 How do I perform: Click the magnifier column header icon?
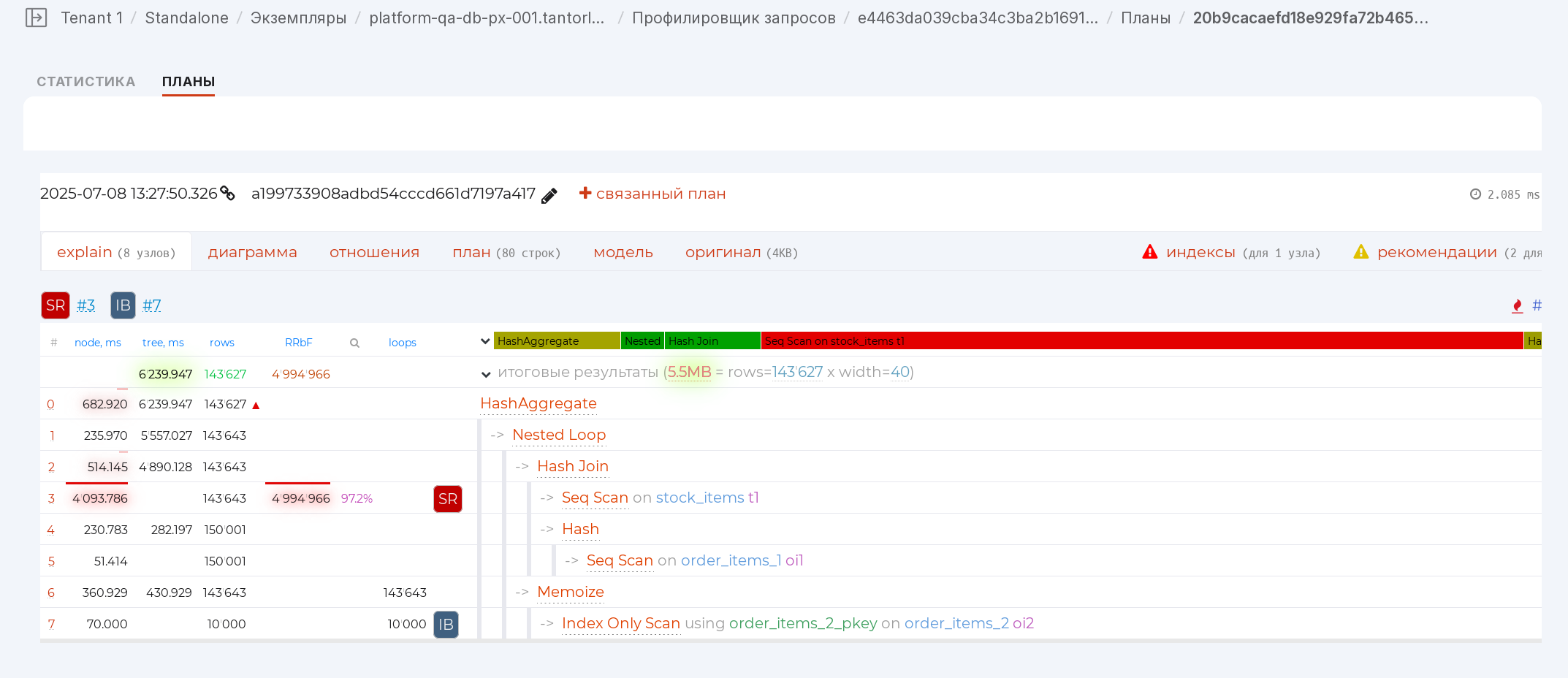coord(354,343)
